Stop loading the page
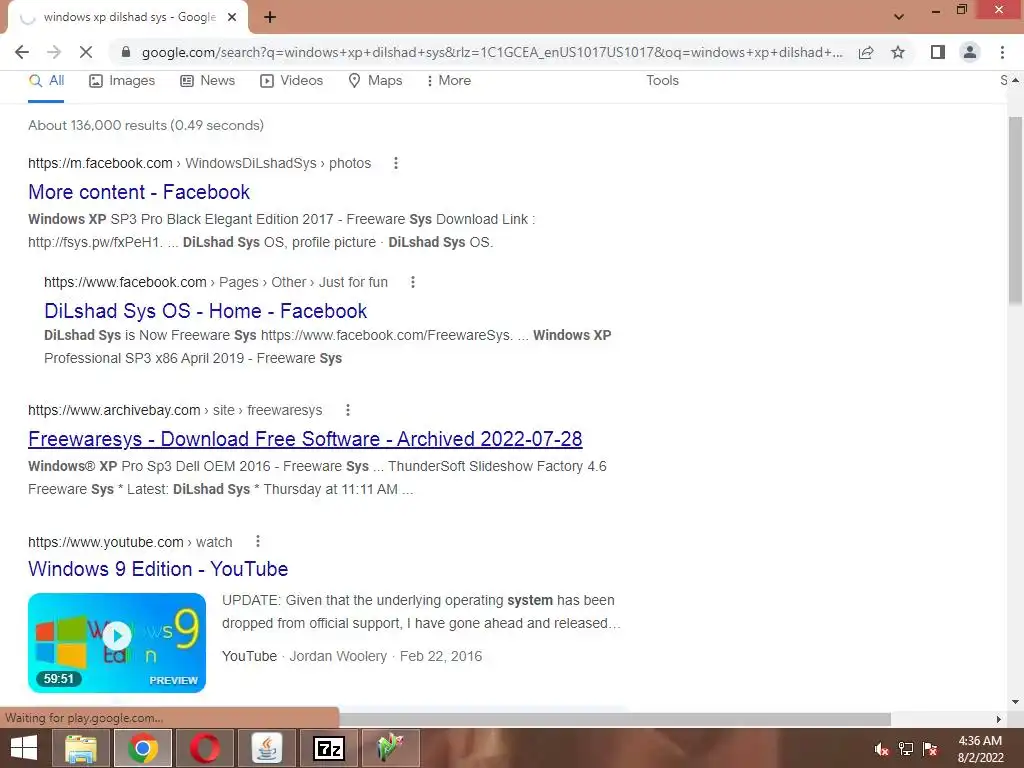The width and height of the screenshot is (1024, 768). 86,52
